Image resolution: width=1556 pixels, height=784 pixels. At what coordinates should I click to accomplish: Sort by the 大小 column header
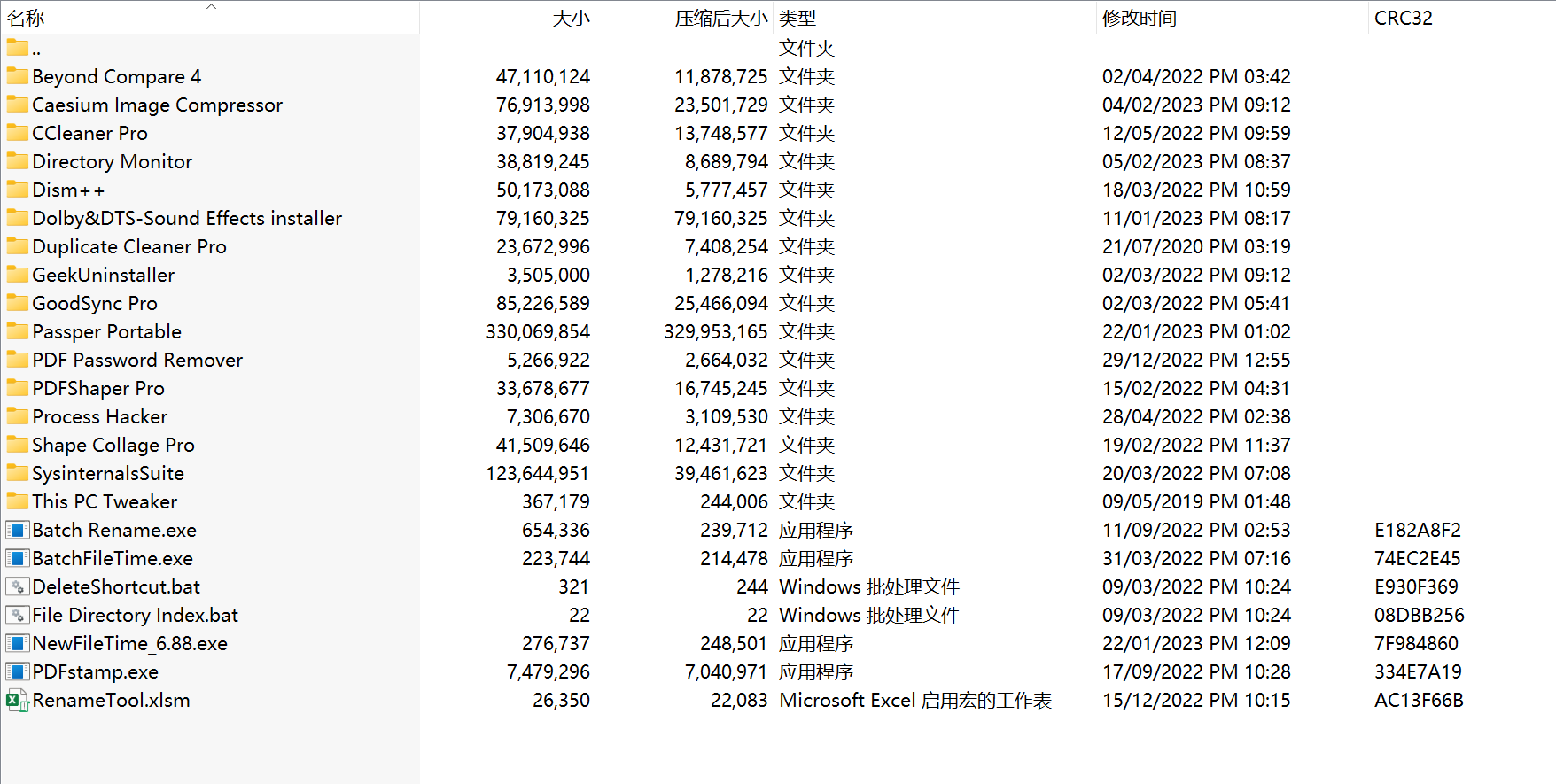(x=571, y=19)
